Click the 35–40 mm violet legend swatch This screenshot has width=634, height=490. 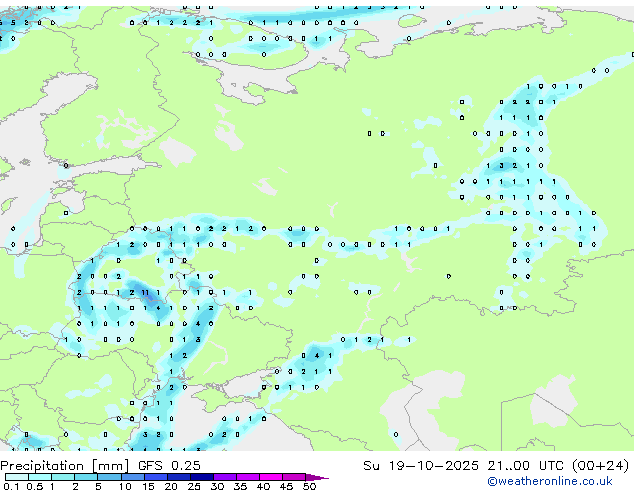tap(247, 477)
